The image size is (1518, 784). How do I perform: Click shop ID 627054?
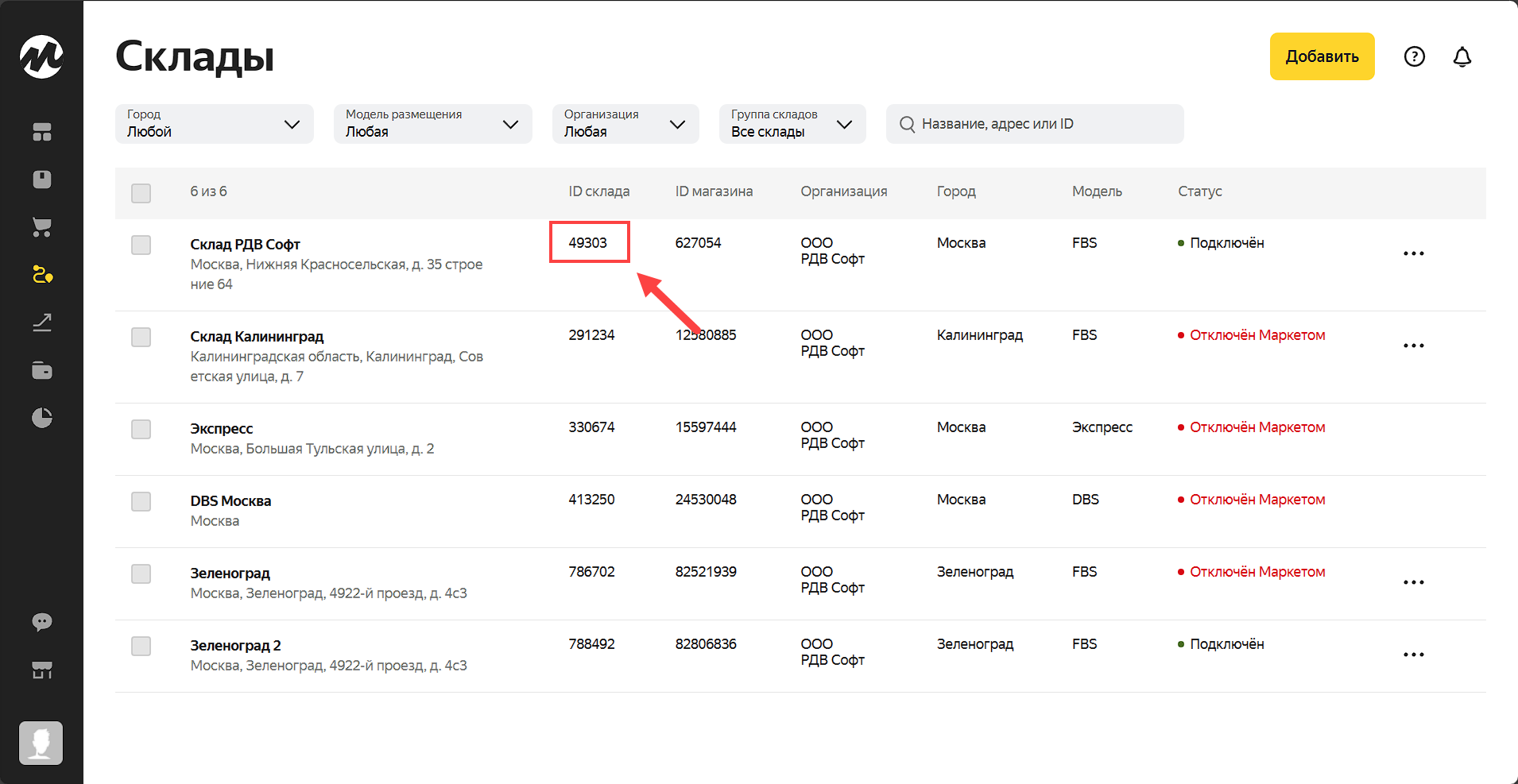click(x=698, y=243)
